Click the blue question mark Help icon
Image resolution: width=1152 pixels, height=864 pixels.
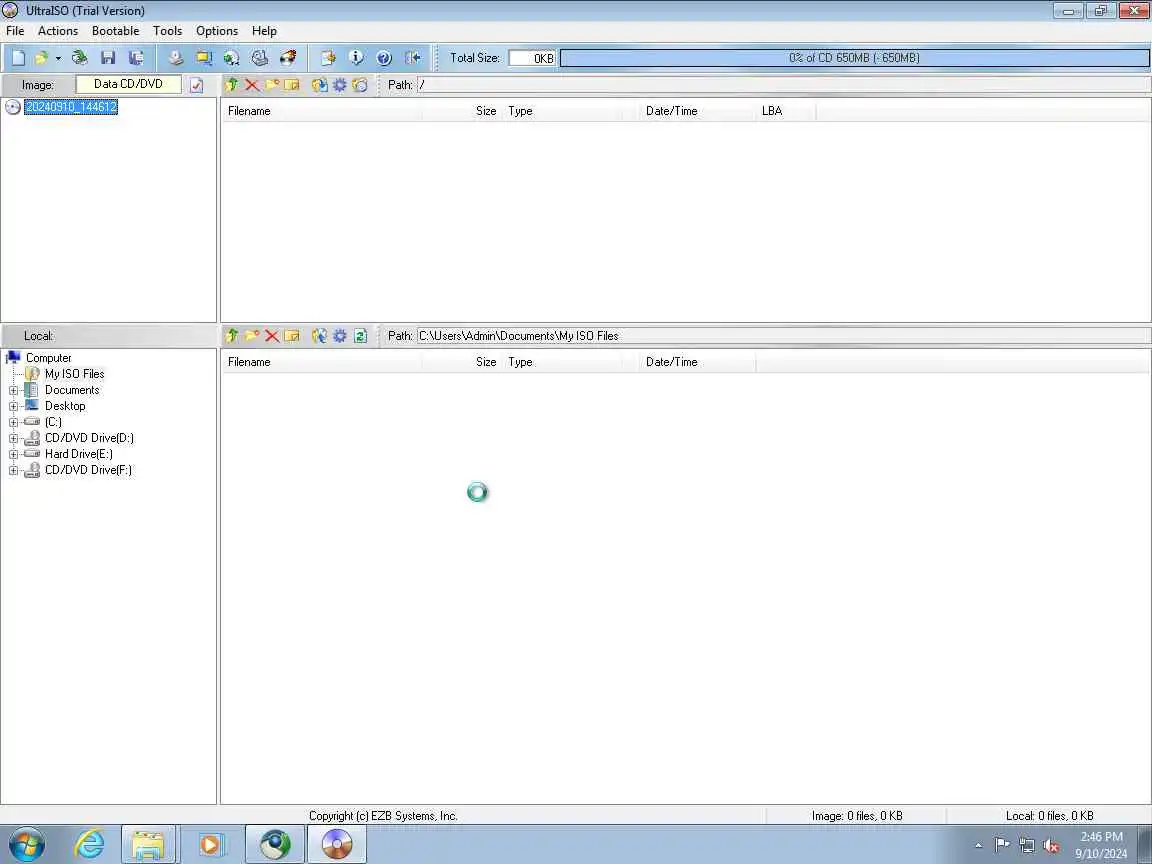click(x=384, y=58)
